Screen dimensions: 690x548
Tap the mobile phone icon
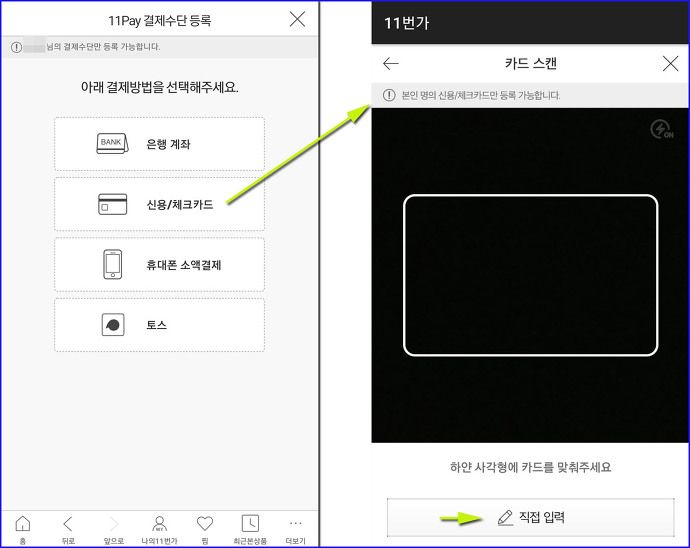click(x=113, y=264)
